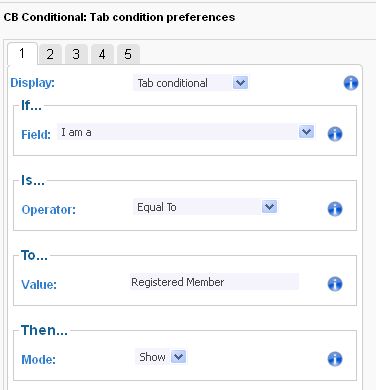Click the 'CB Conditional: Tab condition preferences' heading

point(119,17)
